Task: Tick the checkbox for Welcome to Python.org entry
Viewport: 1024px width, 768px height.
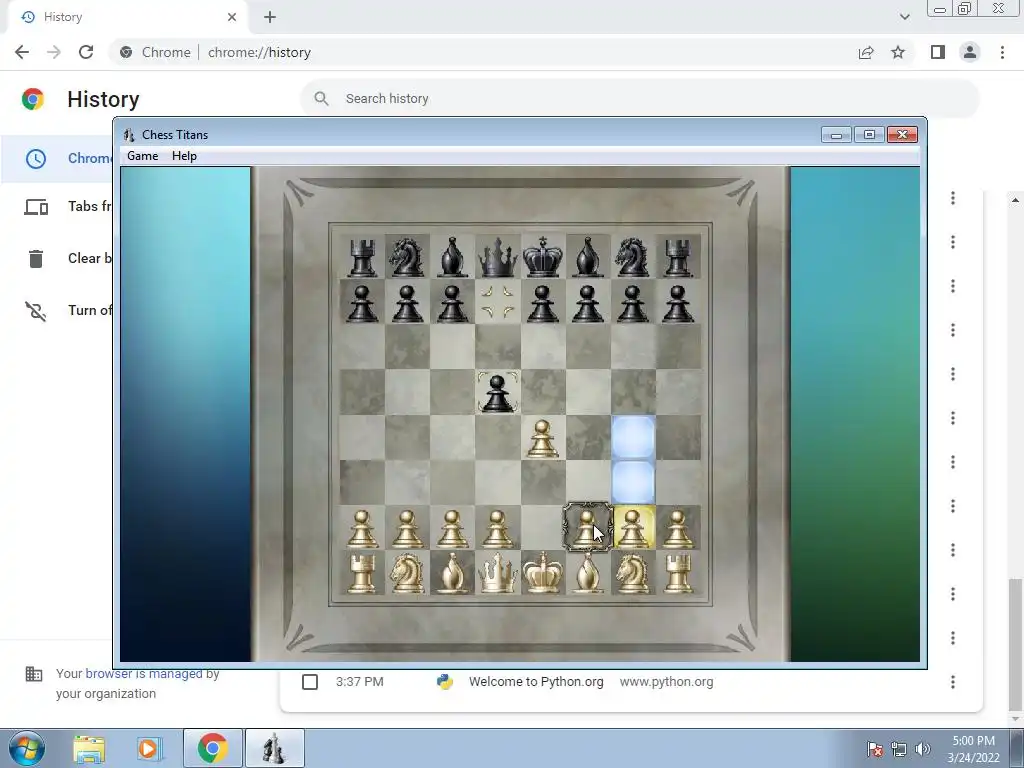Action: pyautogui.click(x=310, y=682)
